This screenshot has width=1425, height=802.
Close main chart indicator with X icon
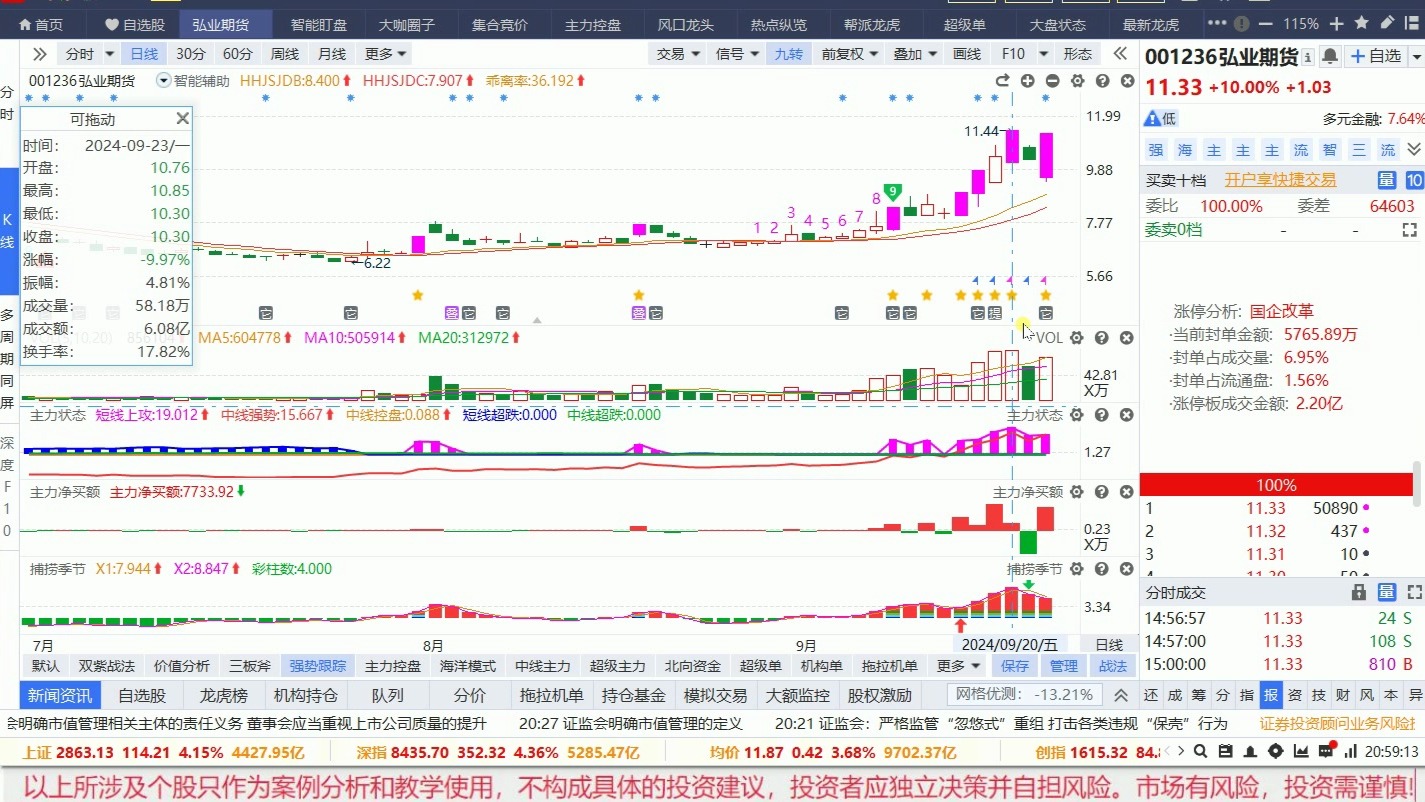pos(1126,81)
